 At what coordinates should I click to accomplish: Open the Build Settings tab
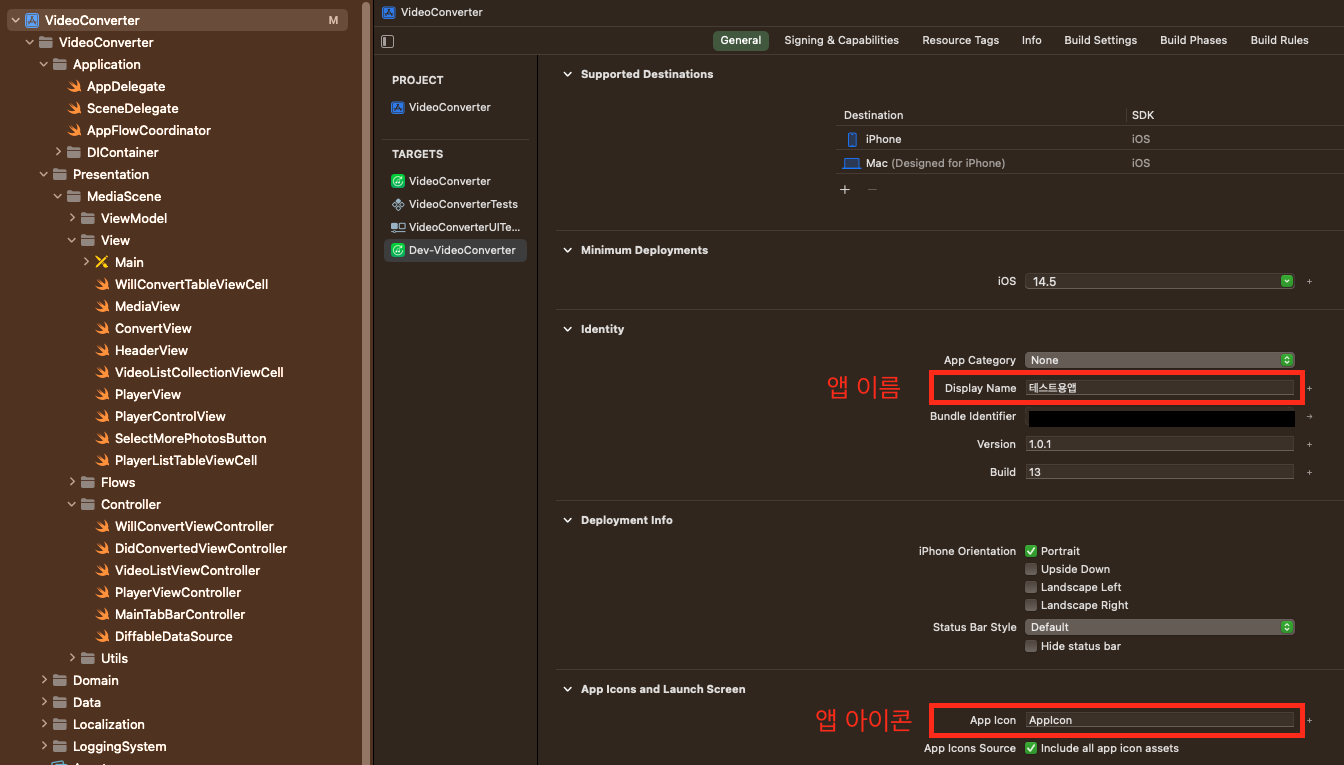(x=1100, y=41)
